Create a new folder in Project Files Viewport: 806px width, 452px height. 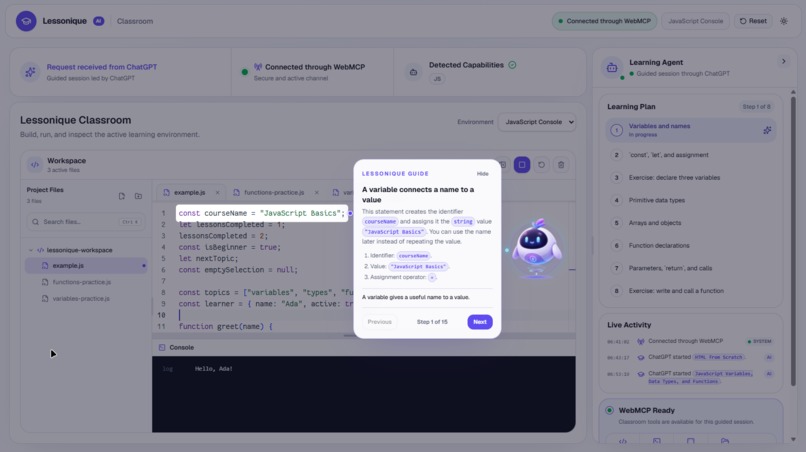point(138,196)
